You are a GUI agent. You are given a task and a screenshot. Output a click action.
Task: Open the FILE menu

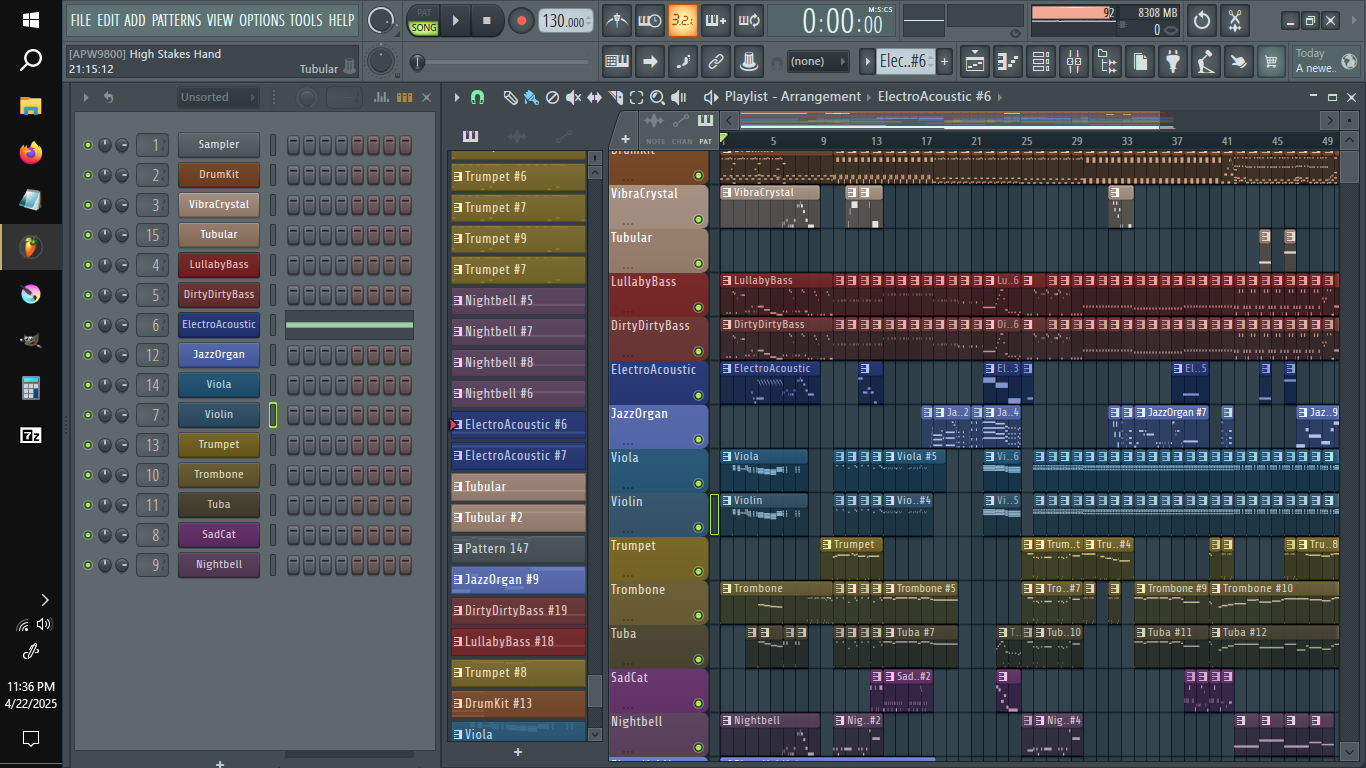tap(80, 20)
